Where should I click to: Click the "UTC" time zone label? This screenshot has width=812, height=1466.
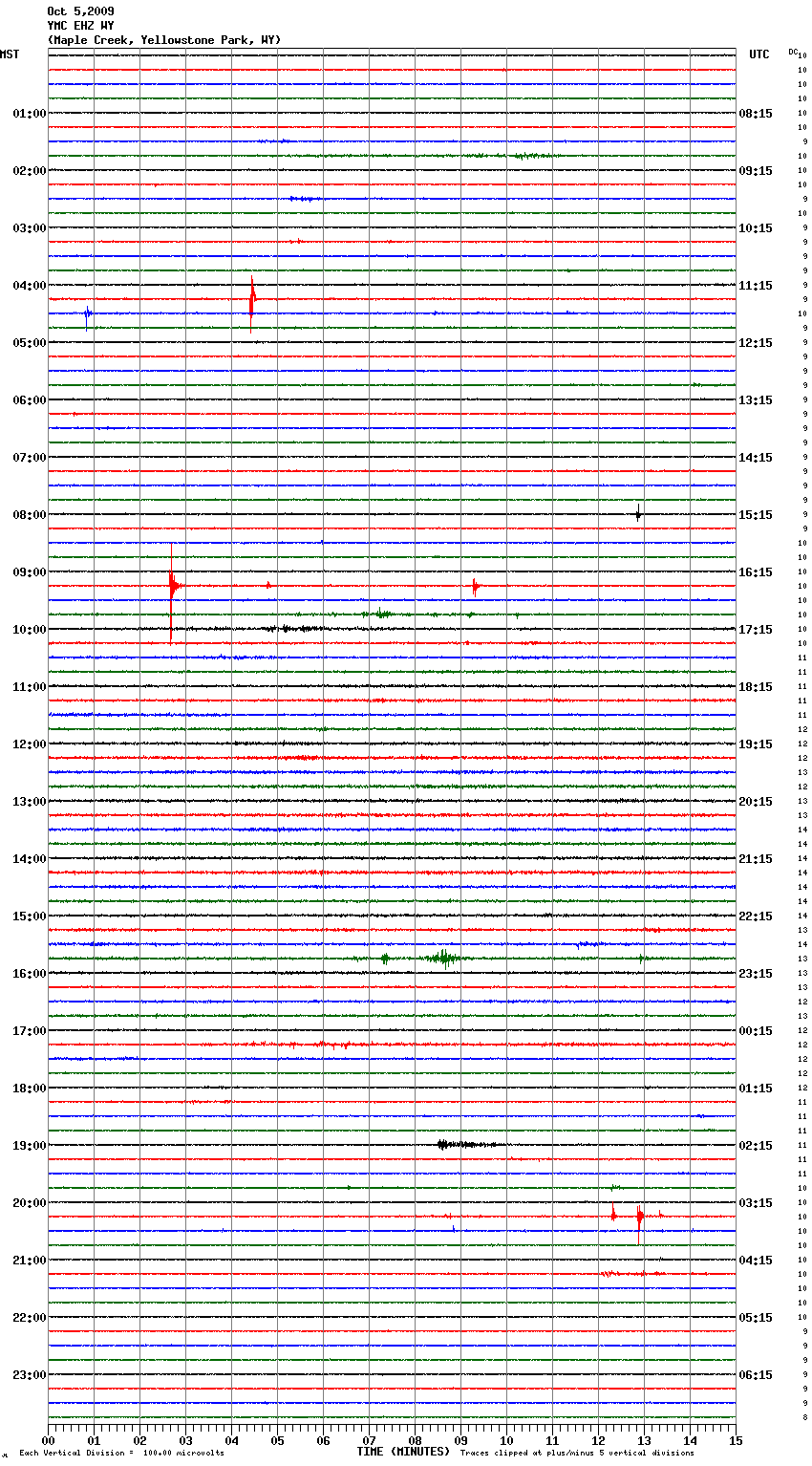759,54
